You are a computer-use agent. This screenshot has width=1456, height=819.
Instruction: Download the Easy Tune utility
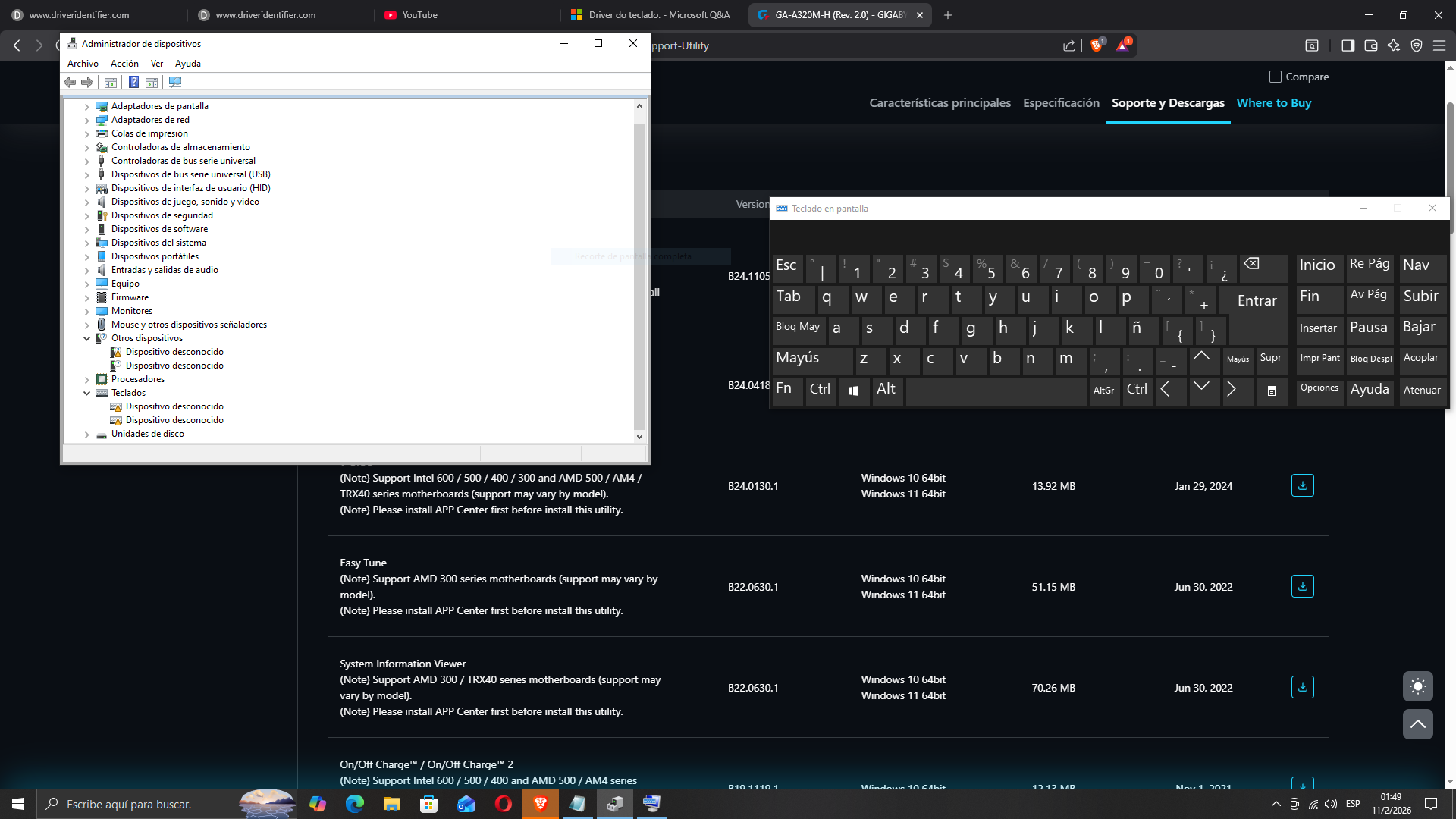coord(1302,586)
